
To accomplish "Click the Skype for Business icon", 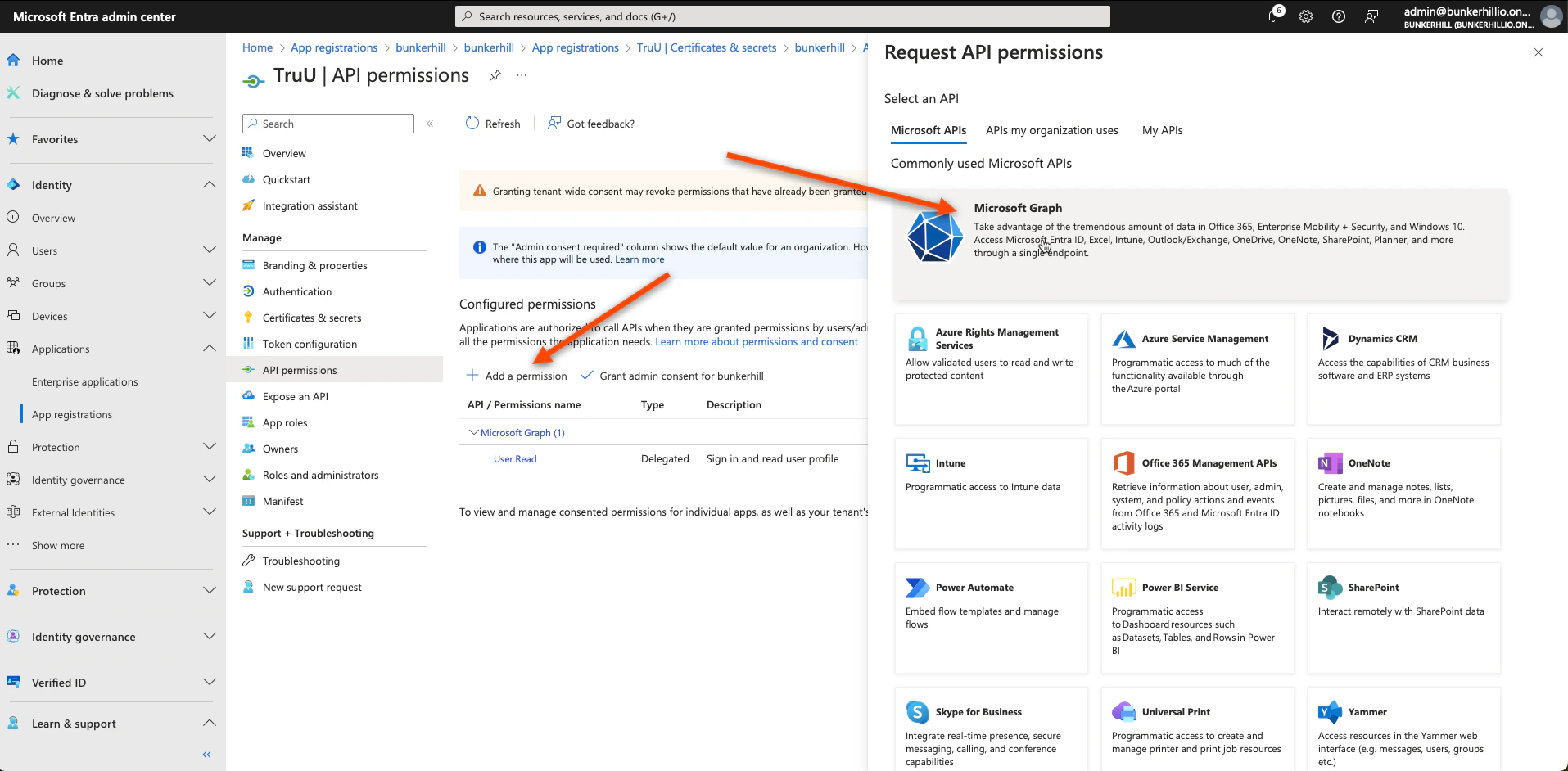I will tap(917, 712).
